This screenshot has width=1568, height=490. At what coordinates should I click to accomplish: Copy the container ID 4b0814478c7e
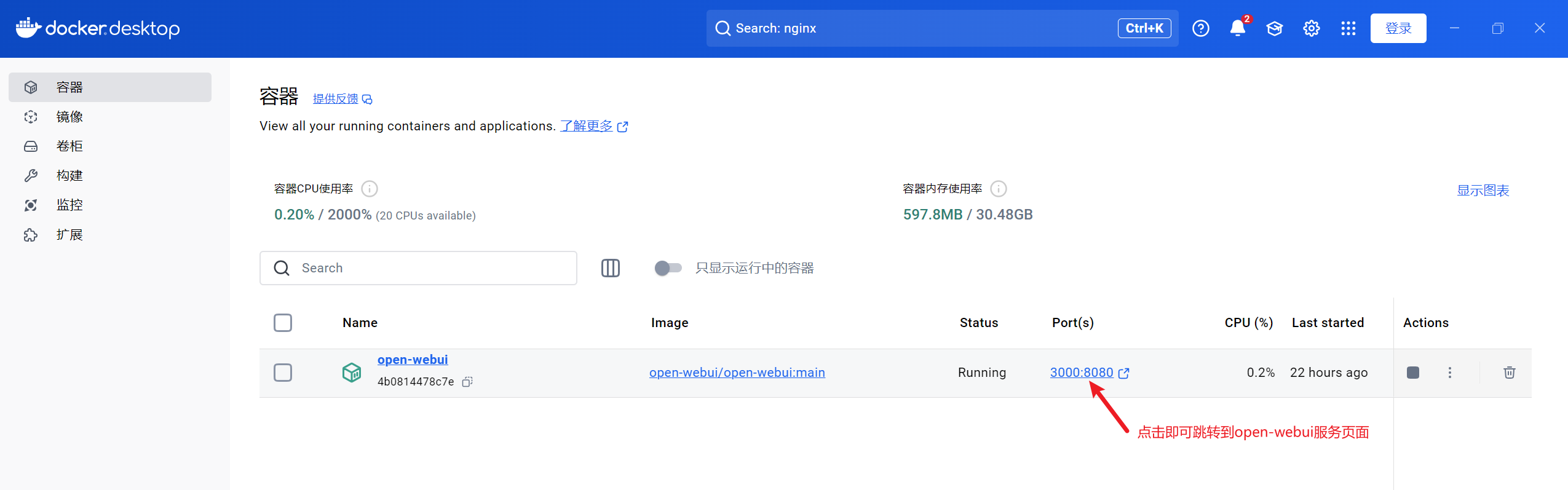click(467, 382)
